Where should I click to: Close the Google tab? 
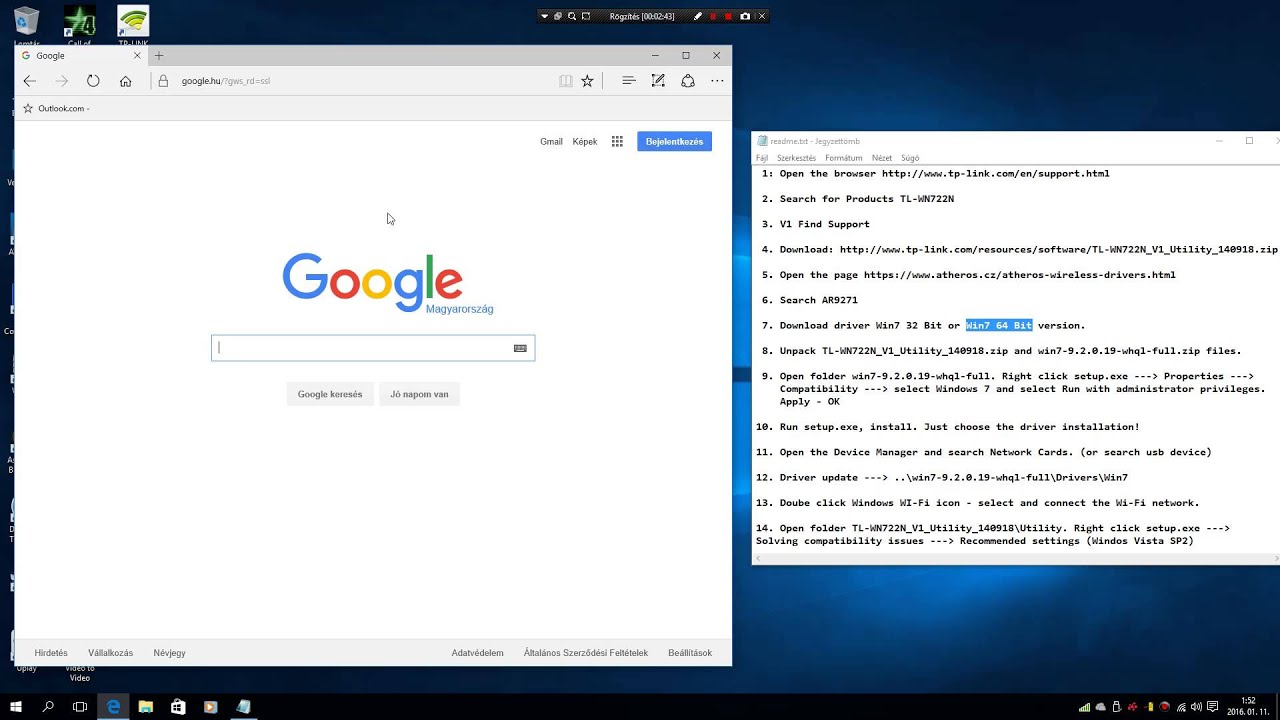click(137, 56)
